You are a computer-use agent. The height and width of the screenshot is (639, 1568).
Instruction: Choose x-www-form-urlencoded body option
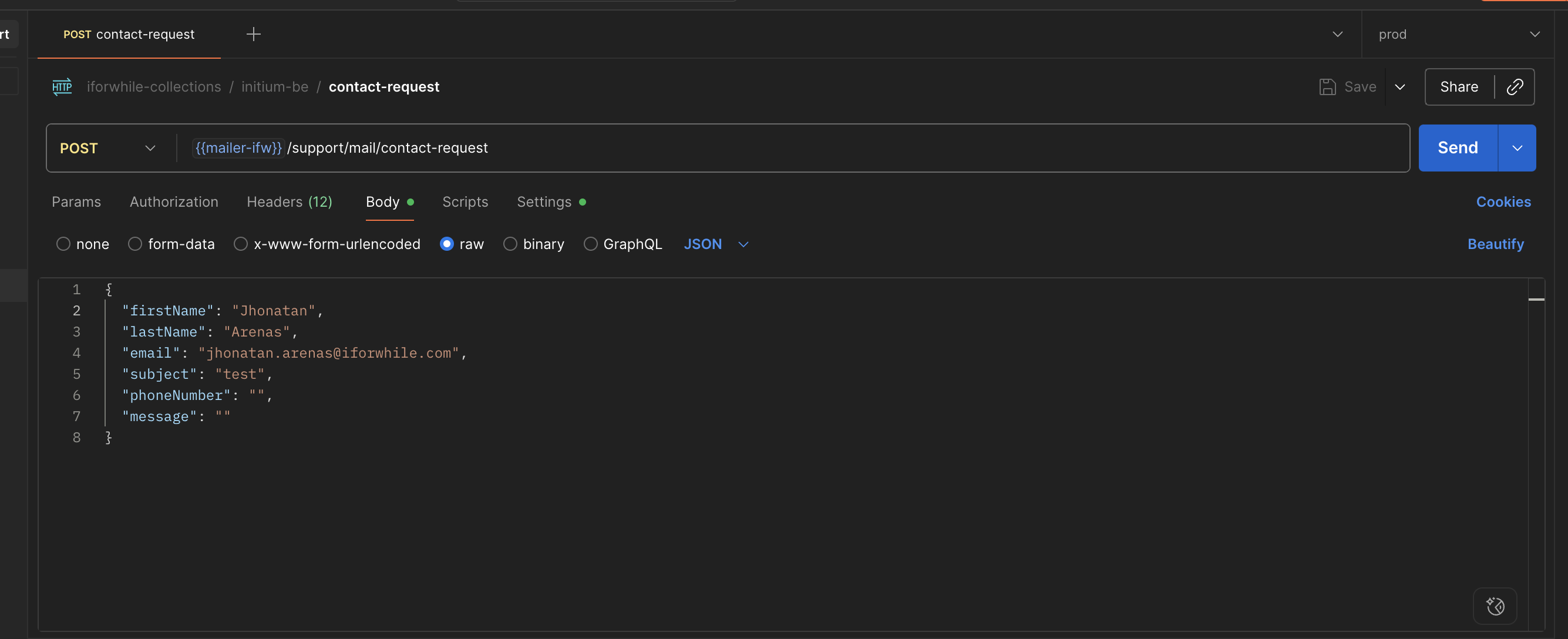[241, 244]
